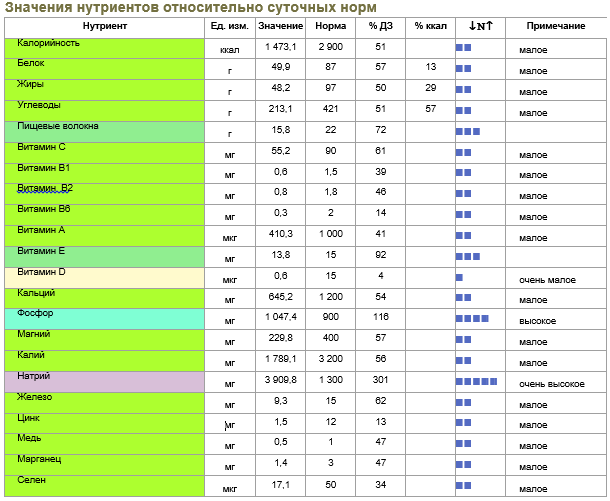Click the pale yellow Витамин D cell
The image size is (610, 501).
(102, 277)
